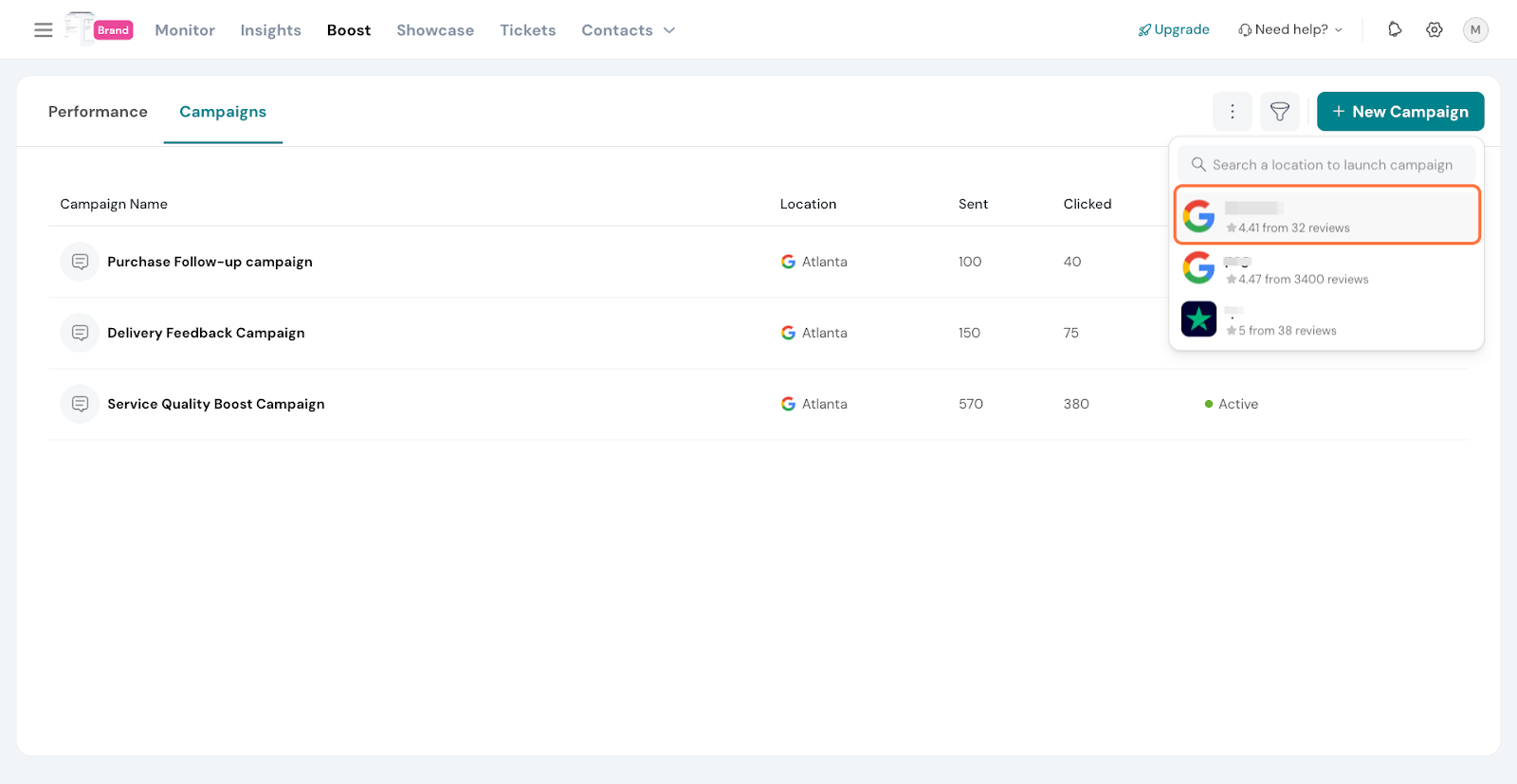1517x784 pixels.
Task: Click the user avatar M icon
Action: point(1475,29)
